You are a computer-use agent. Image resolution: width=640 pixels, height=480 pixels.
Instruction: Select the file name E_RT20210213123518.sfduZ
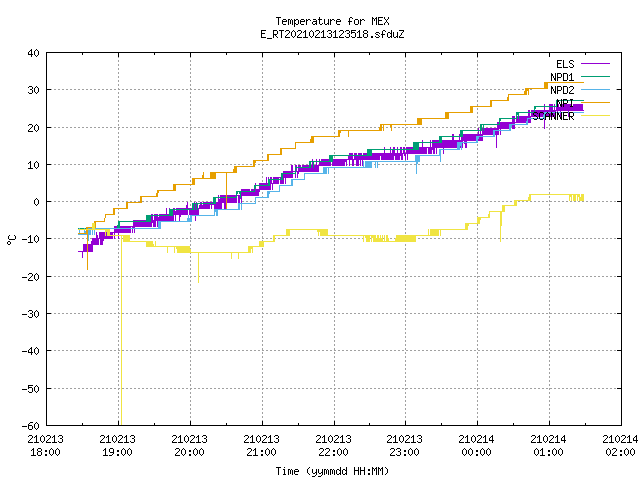point(332,34)
